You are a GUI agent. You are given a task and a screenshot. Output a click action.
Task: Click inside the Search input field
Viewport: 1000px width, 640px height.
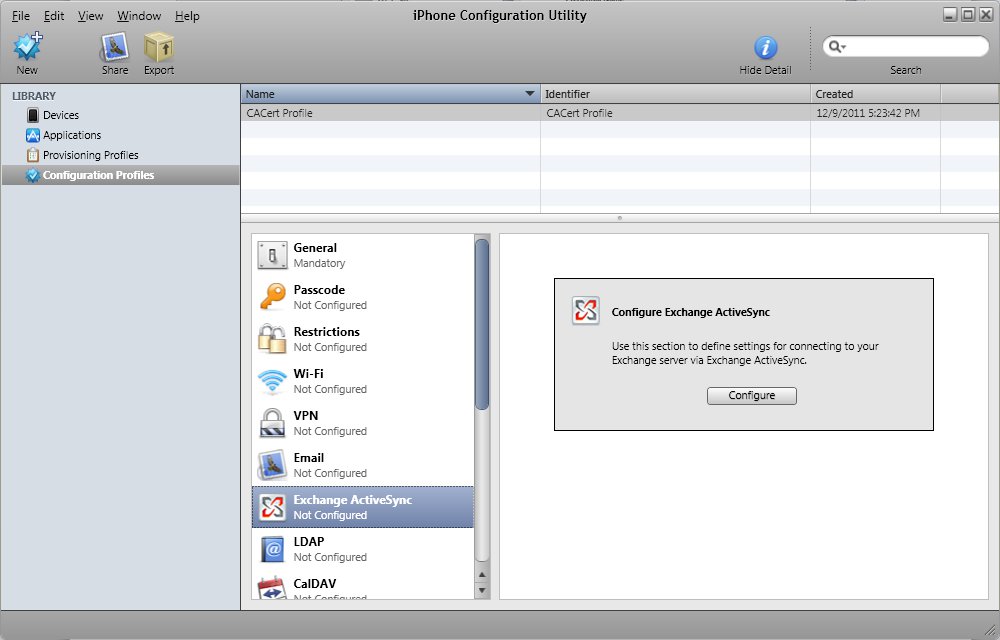point(915,47)
